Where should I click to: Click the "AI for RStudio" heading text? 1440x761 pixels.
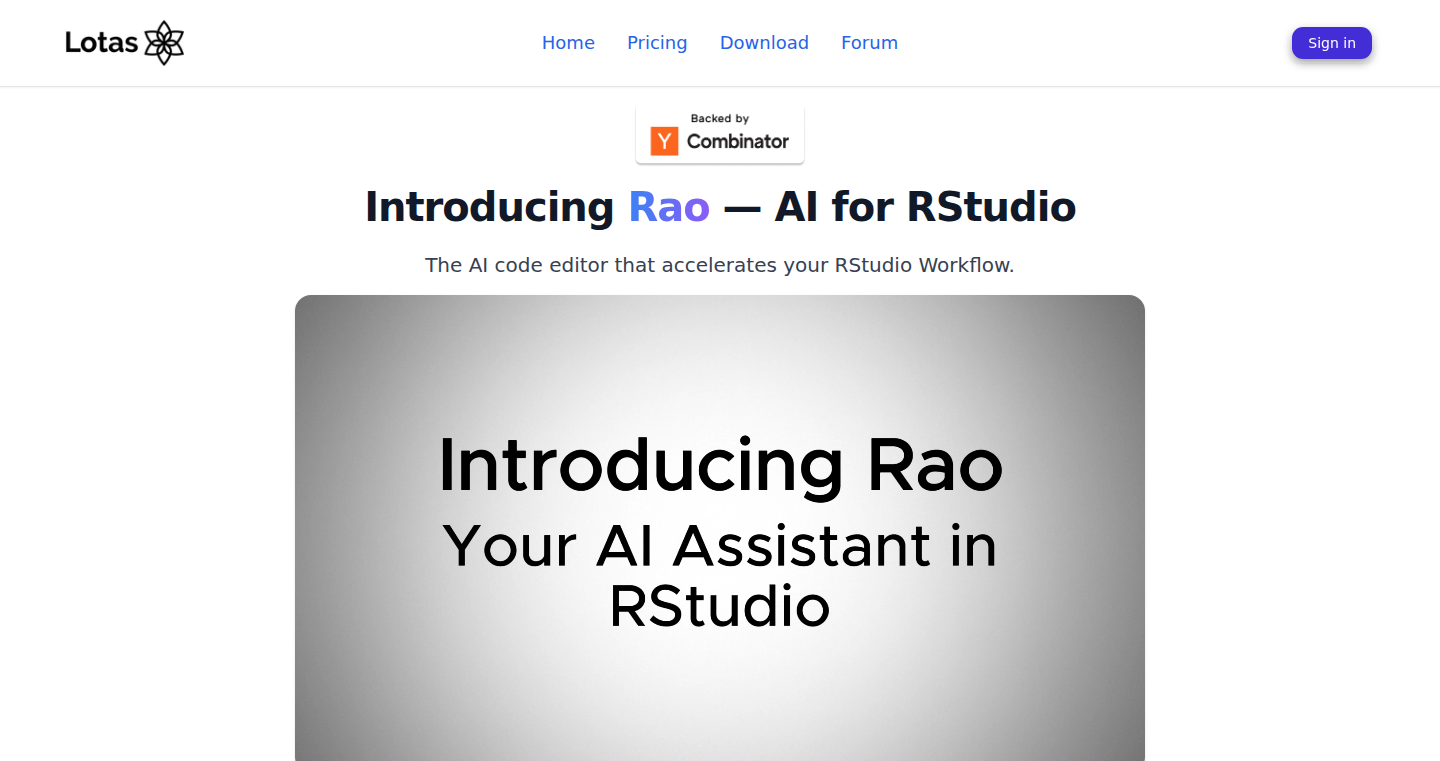click(x=925, y=207)
